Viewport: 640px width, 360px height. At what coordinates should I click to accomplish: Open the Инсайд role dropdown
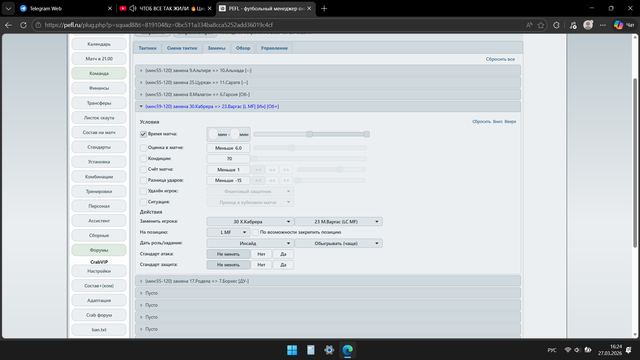click(250, 243)
